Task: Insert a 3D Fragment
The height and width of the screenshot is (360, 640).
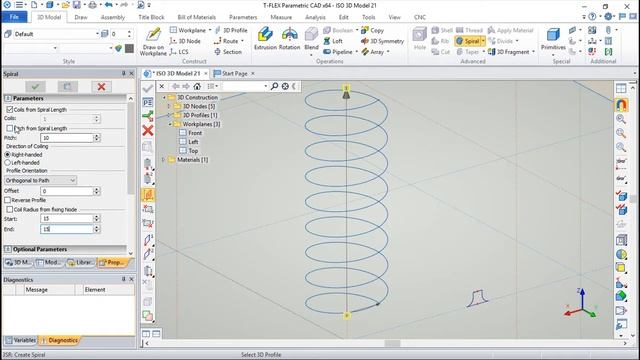Action: click(509, 52)
